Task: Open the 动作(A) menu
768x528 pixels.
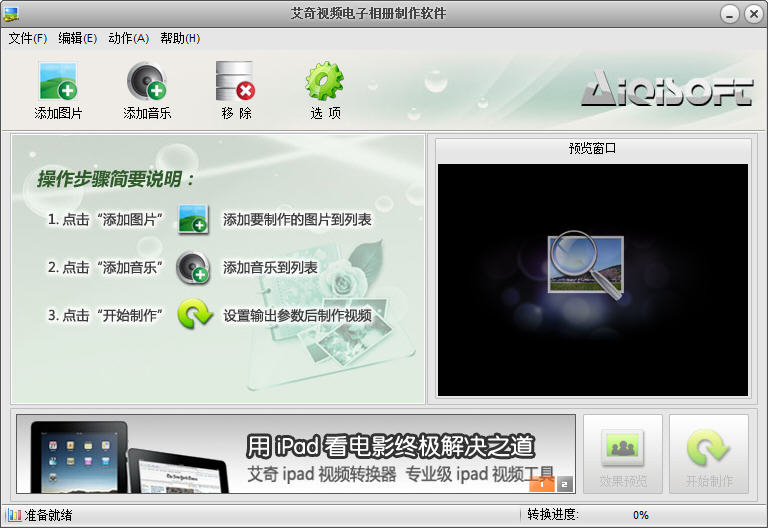Action: 128,38
